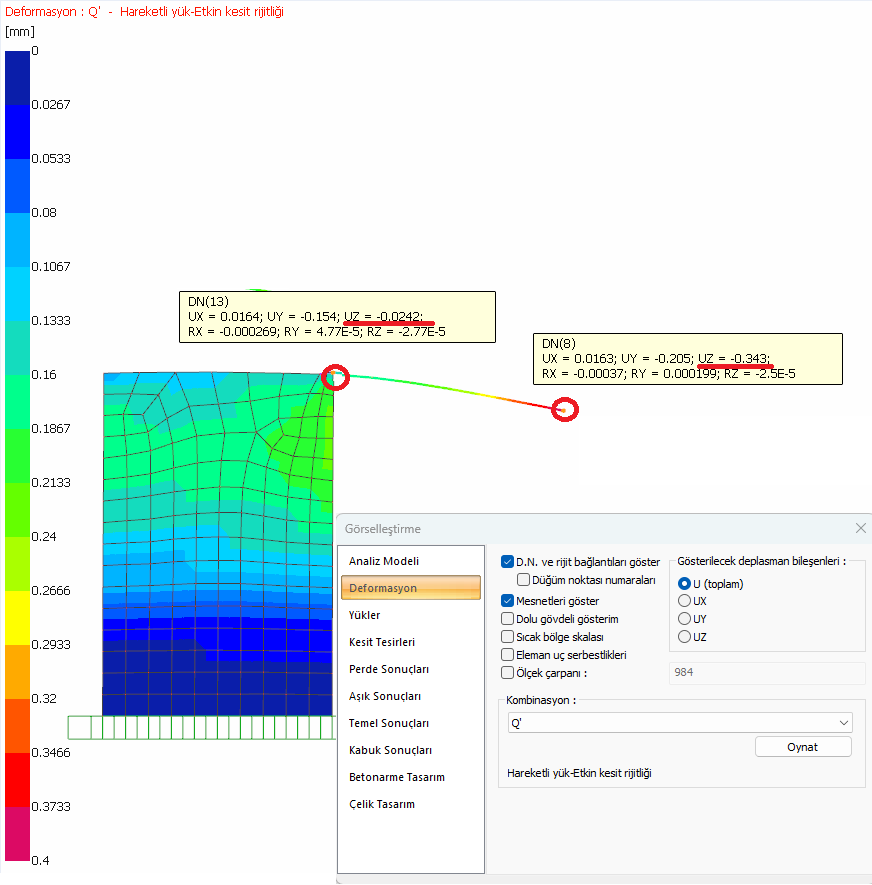Image resolution: width=872 pixels, height=885 pixels.
Task: Switch to Kesit Tesirleri section
Action: (x=382, y=642)
